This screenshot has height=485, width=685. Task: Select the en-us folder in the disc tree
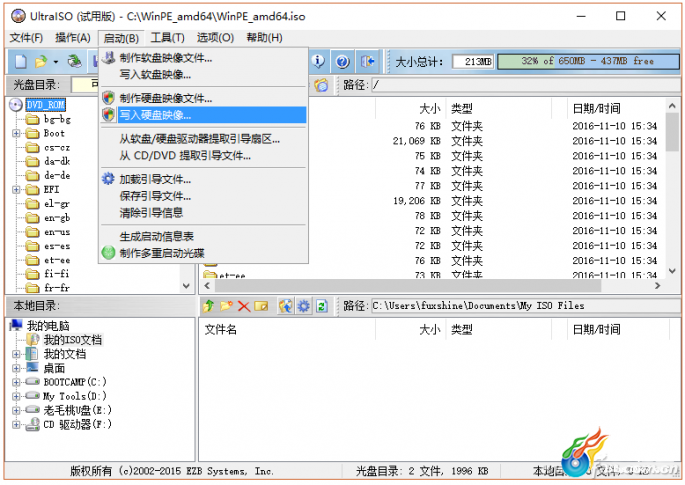(57, 232)
